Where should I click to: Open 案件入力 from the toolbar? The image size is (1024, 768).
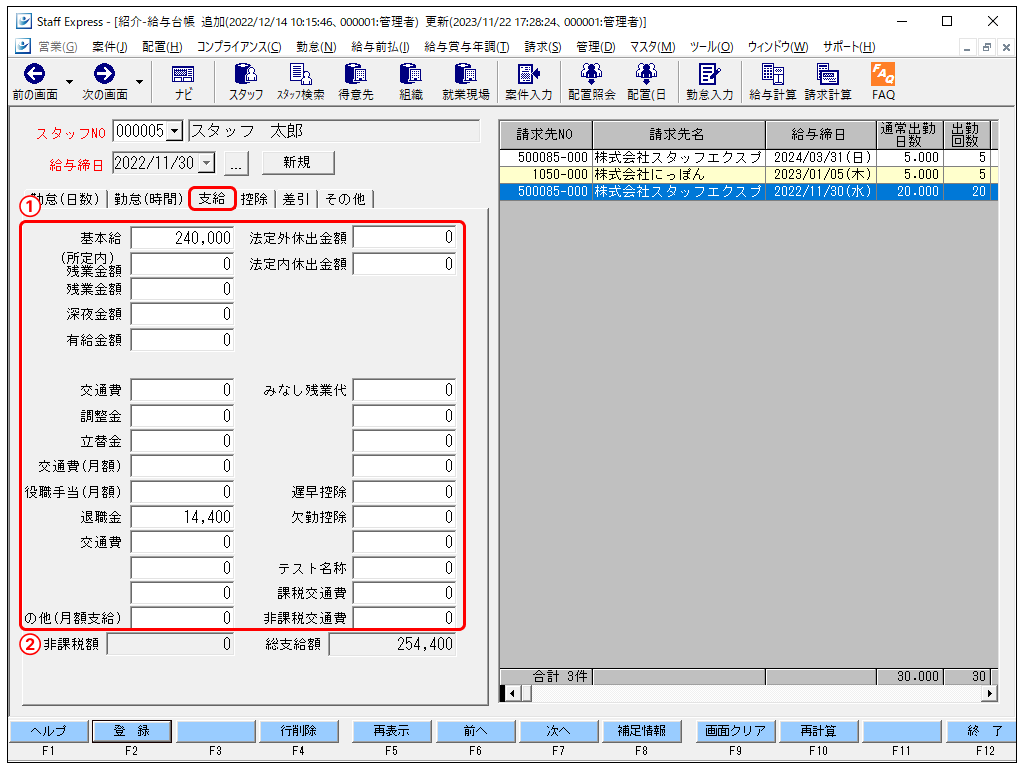click(528, 81)
